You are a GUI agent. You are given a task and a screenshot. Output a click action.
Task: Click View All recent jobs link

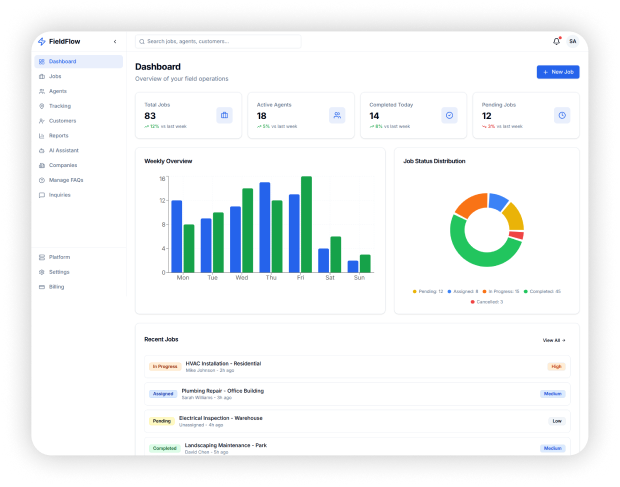554,340
